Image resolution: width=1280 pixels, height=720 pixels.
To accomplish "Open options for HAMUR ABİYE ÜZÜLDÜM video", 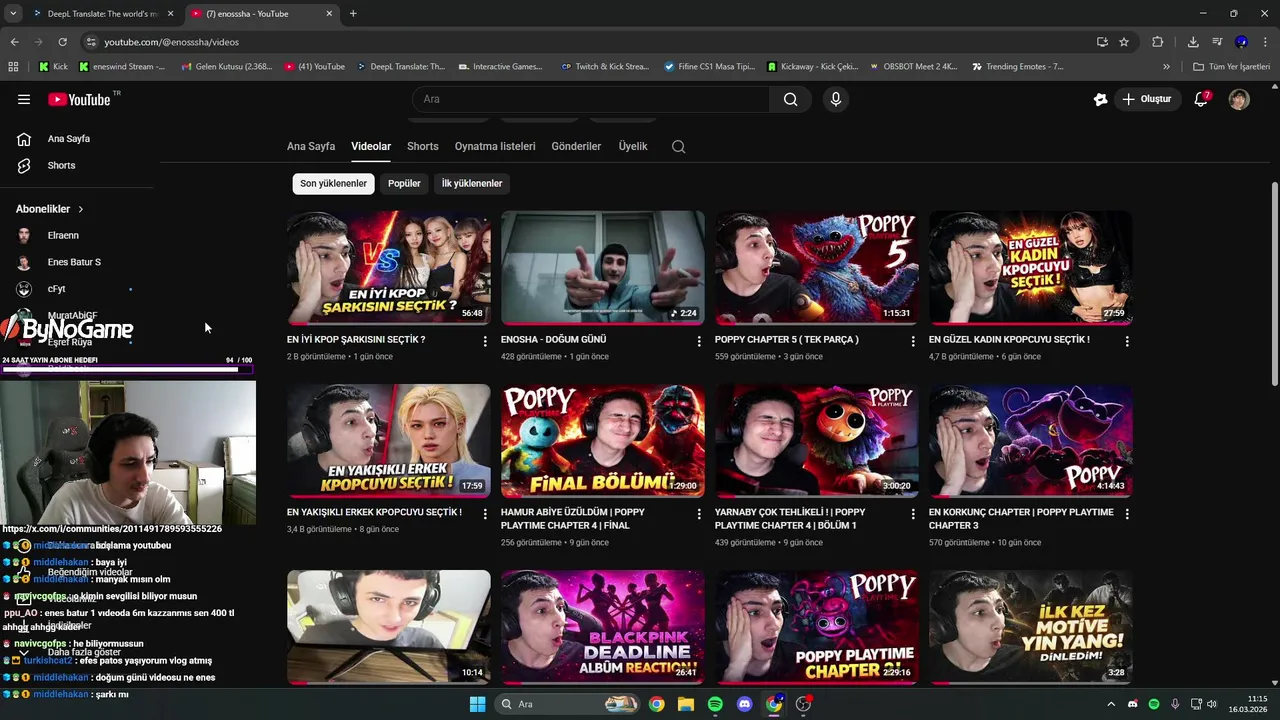I will coord(699,514).
